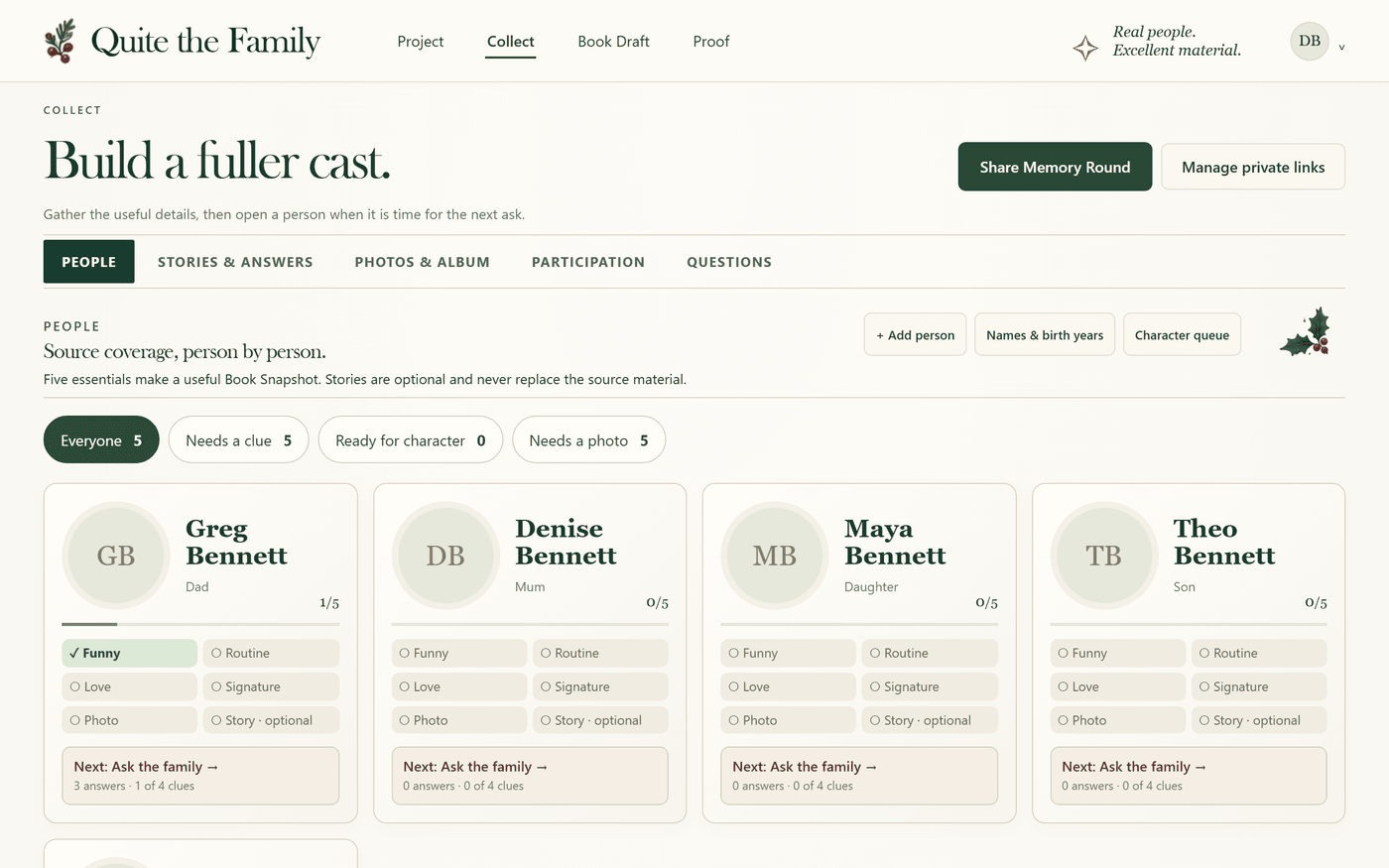Click Maya Bennett's Funny chip
Viewport: 1389px width, 868px height.
pos(789,653)
